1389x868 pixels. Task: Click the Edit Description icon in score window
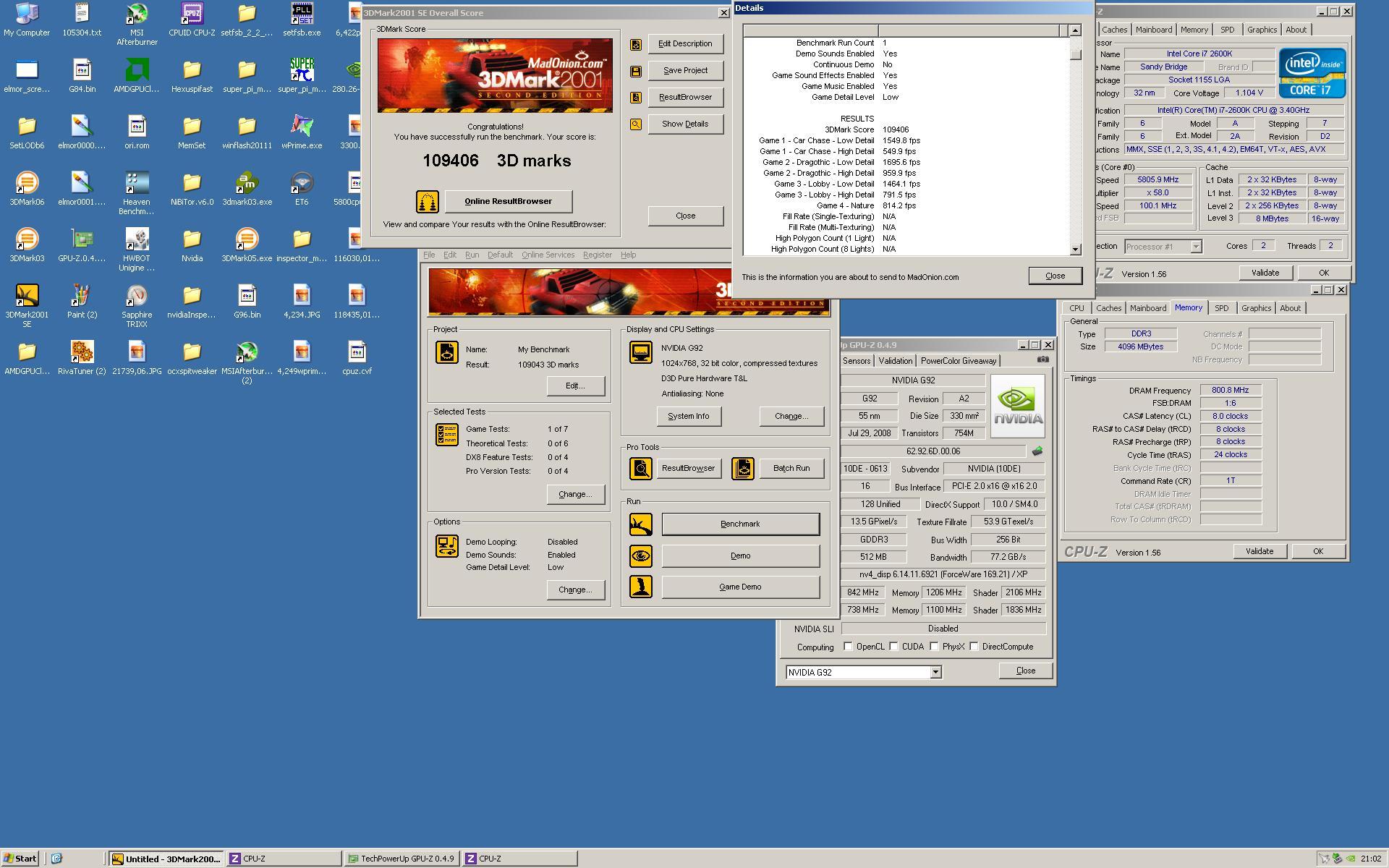[x=636, y=44]
